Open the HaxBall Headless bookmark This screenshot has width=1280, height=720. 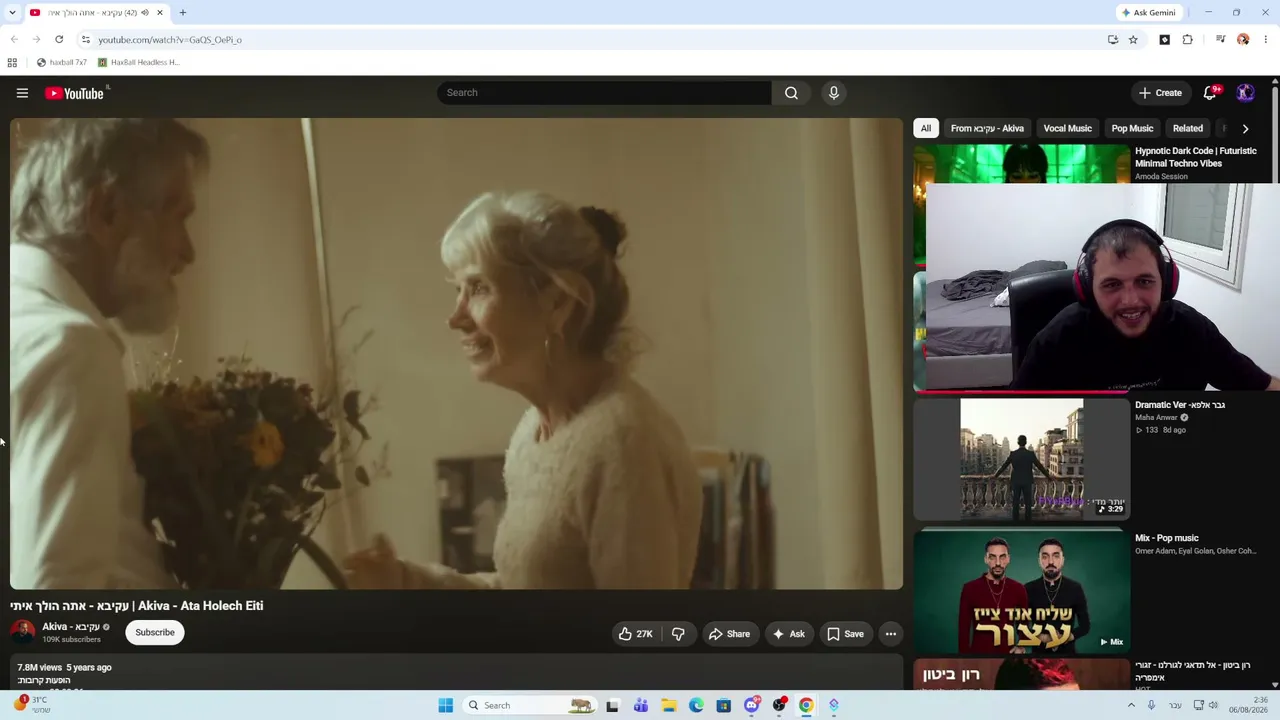click(138, 62)
